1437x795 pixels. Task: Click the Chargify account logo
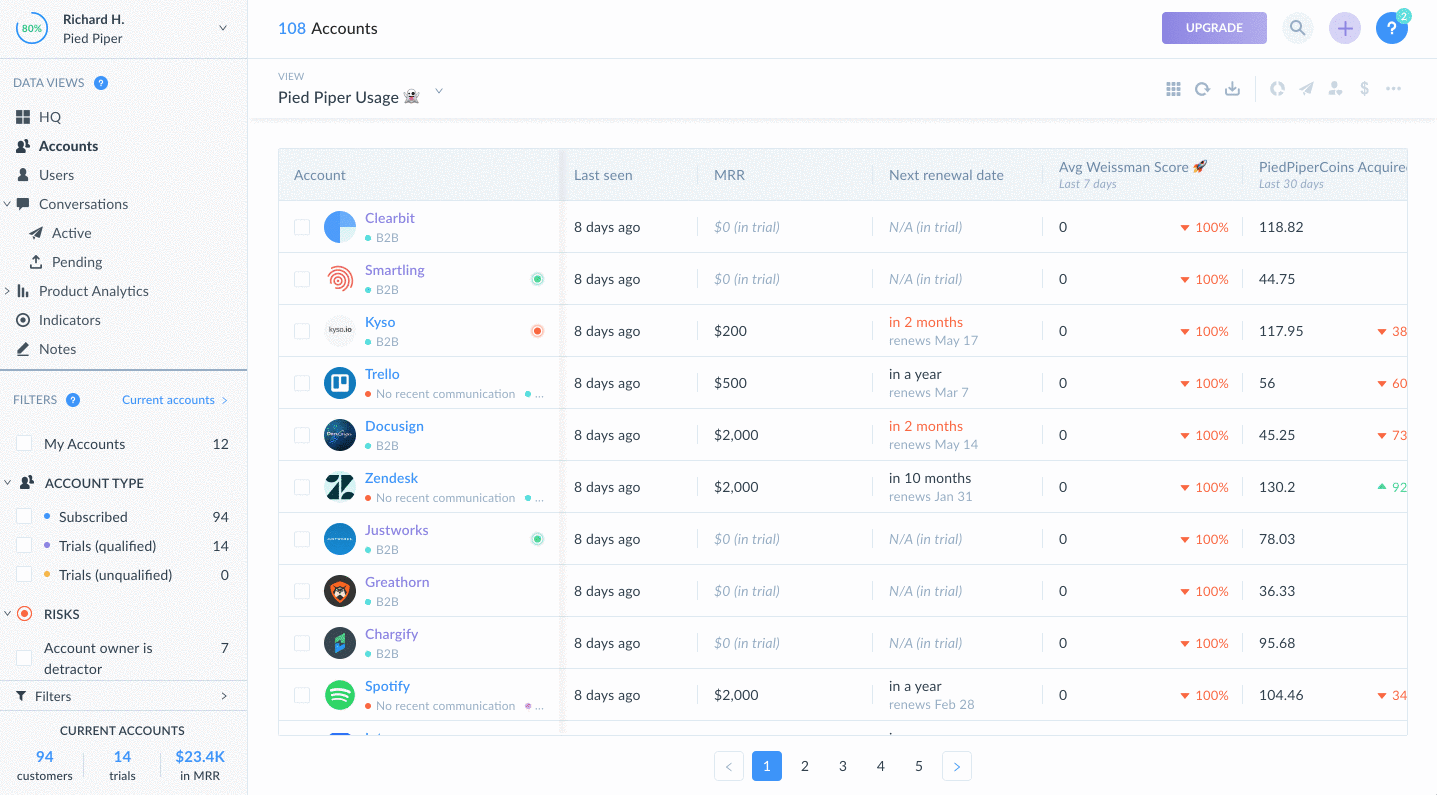point(340,643)
